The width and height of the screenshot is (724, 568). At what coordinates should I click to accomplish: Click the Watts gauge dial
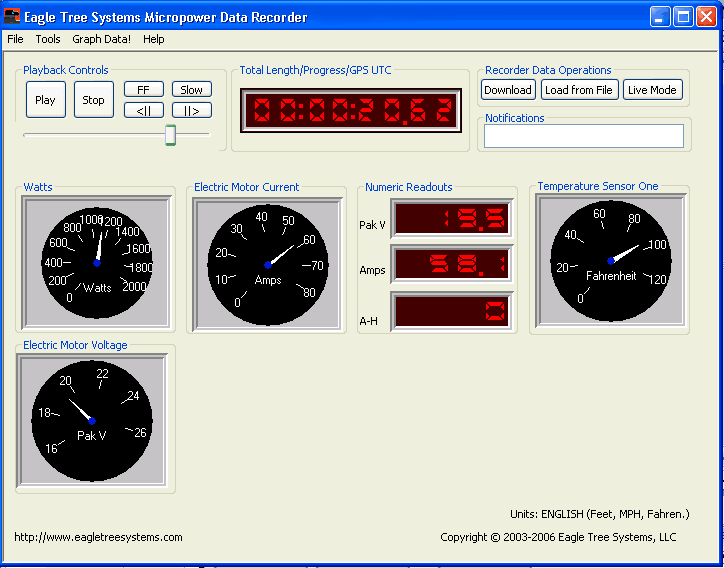tap(97, 261)
